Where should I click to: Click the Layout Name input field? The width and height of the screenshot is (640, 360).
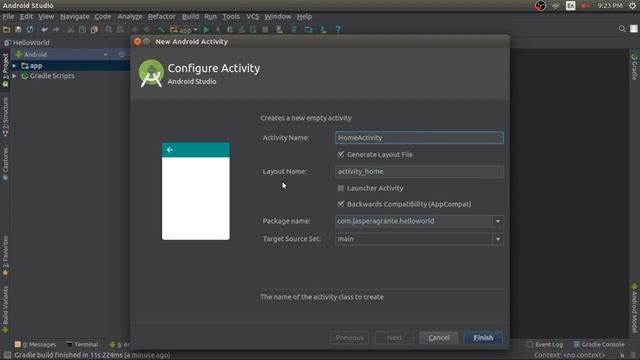[419, 171]
